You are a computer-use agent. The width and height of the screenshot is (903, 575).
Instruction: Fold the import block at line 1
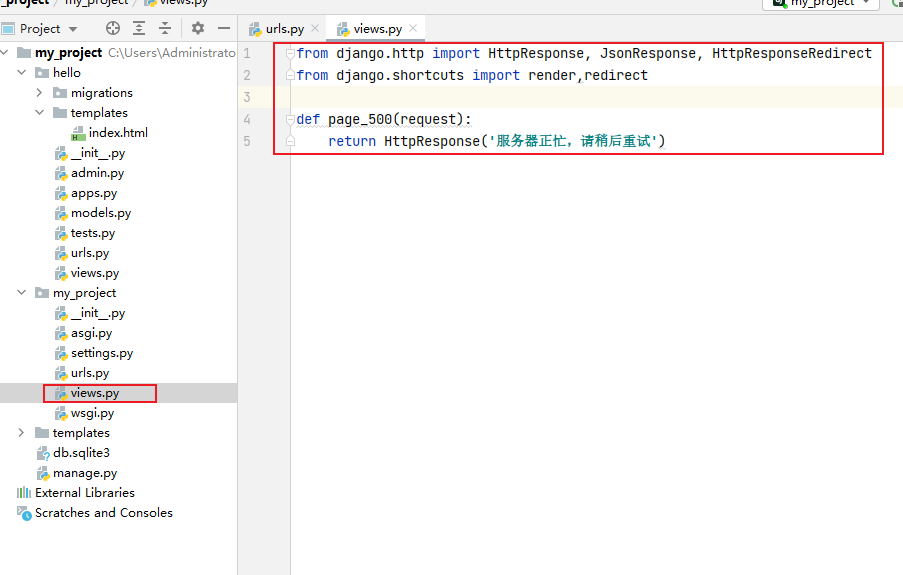point(290,54)
